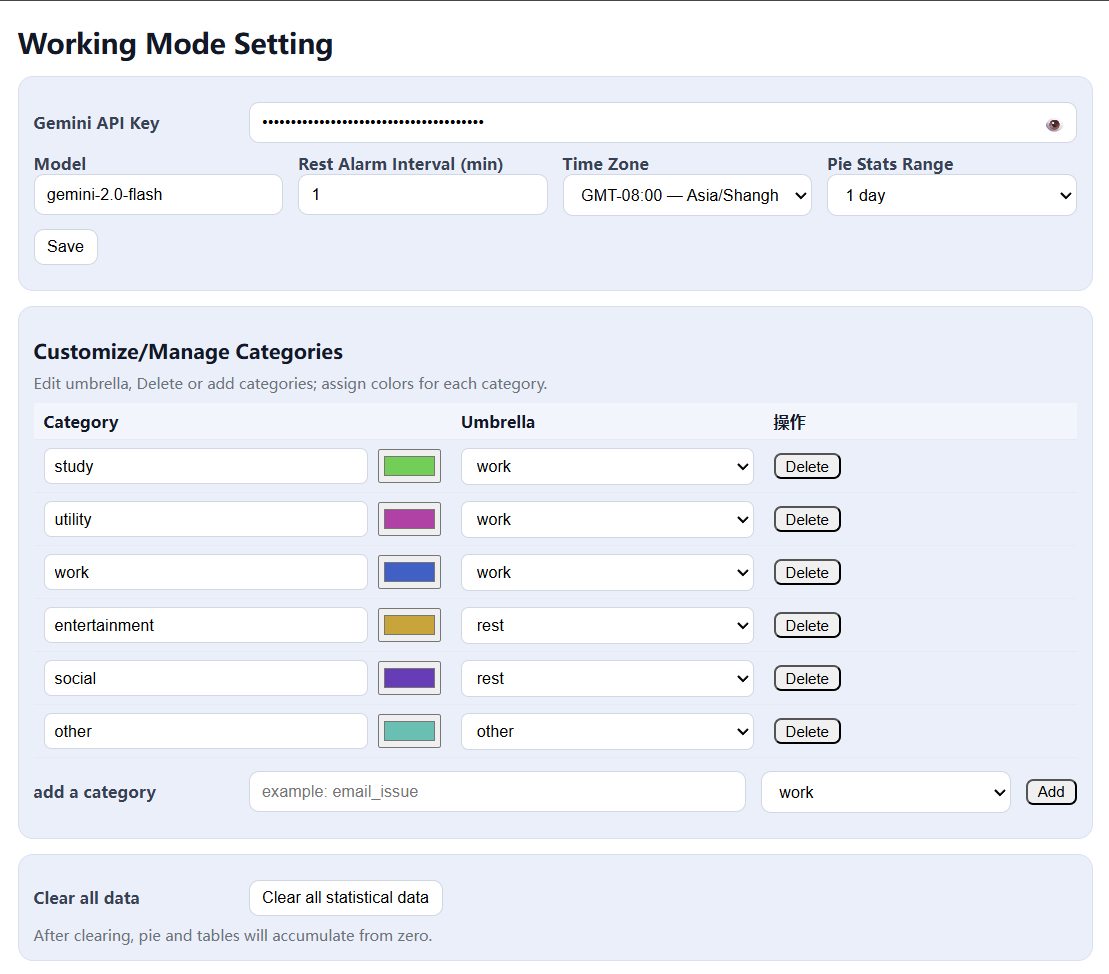Open the green color swatch for study

pos(410,466)
